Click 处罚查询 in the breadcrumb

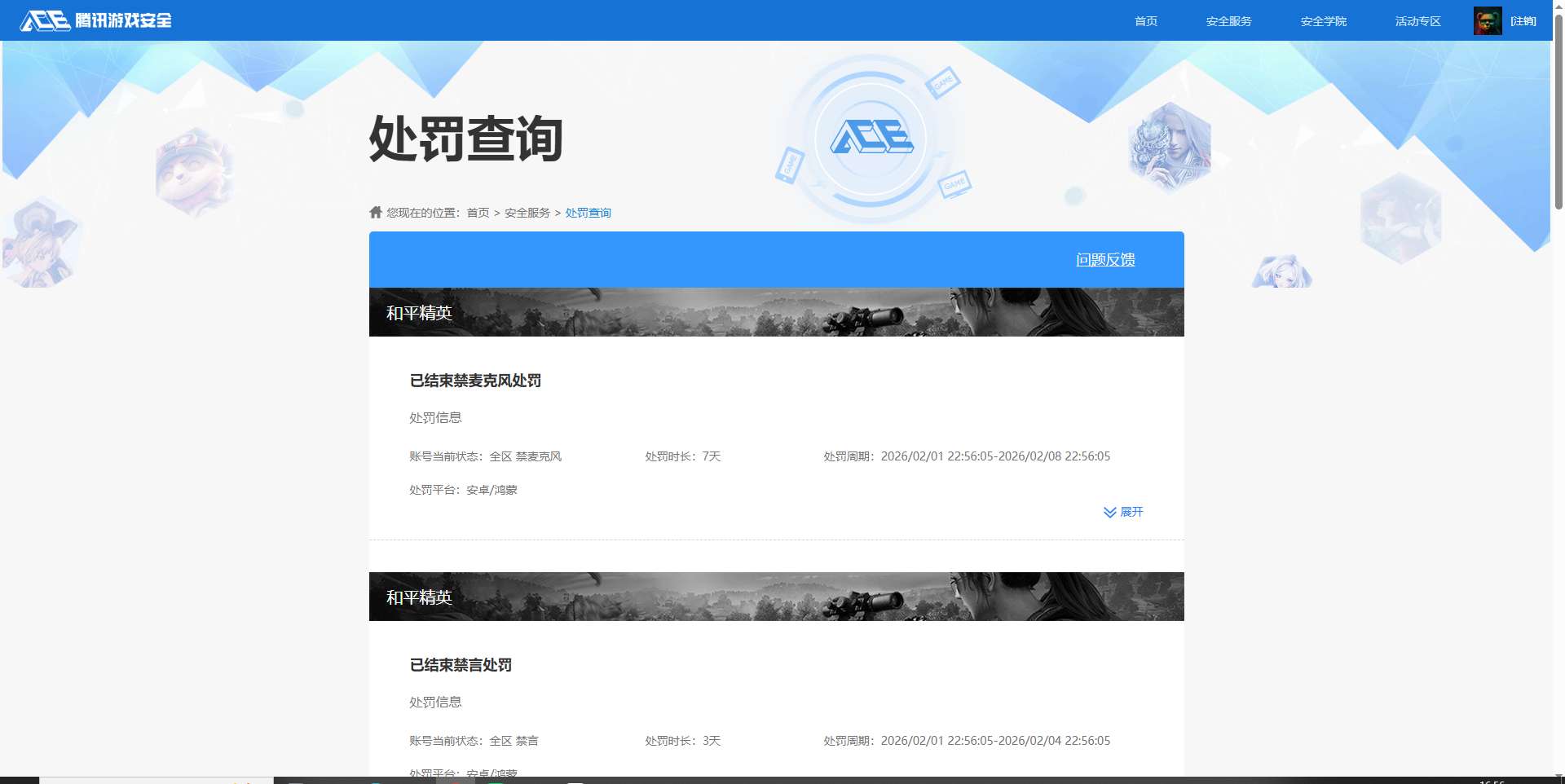point(588,213)
